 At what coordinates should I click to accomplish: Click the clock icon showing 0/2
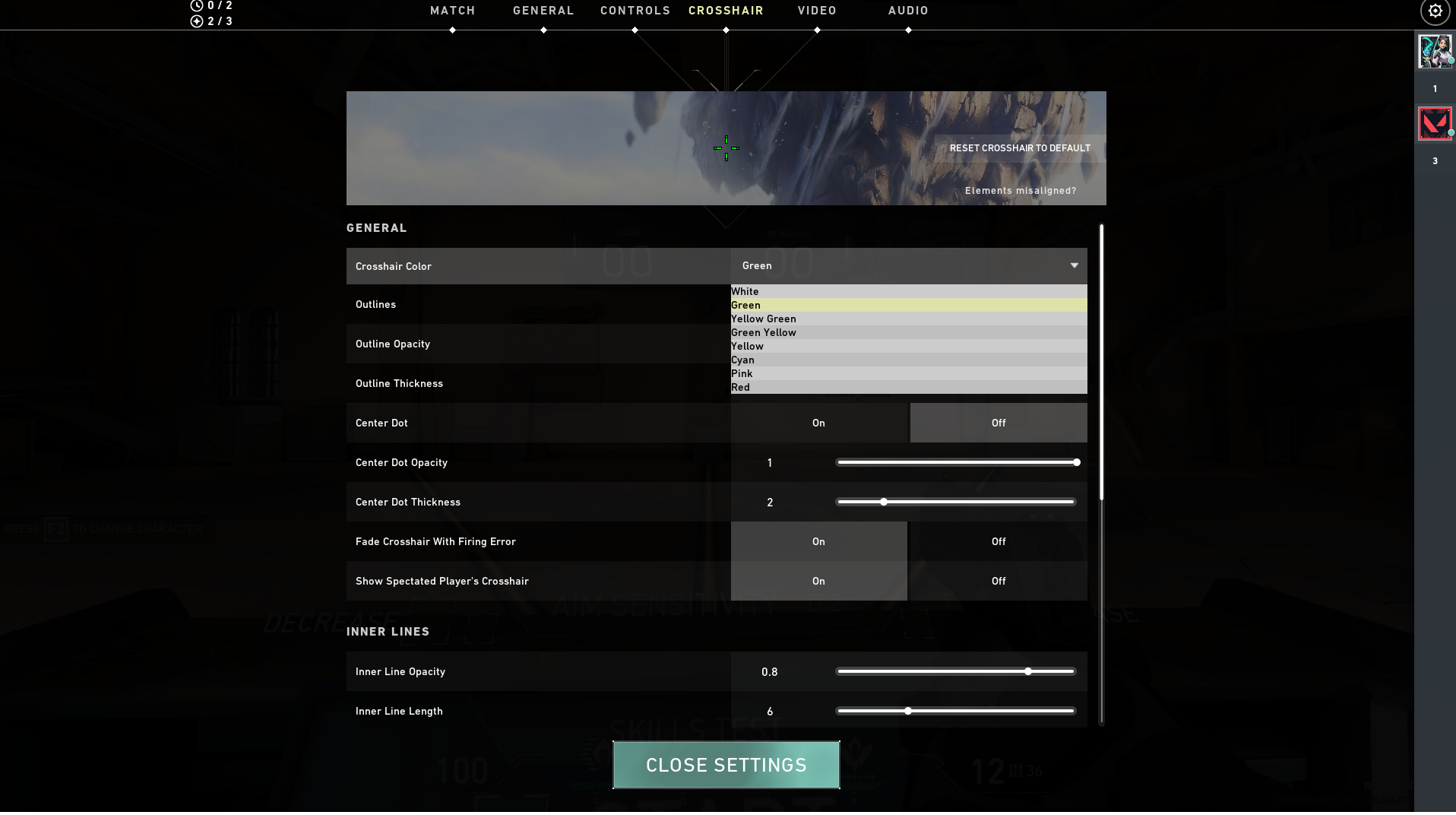point(196,6)
